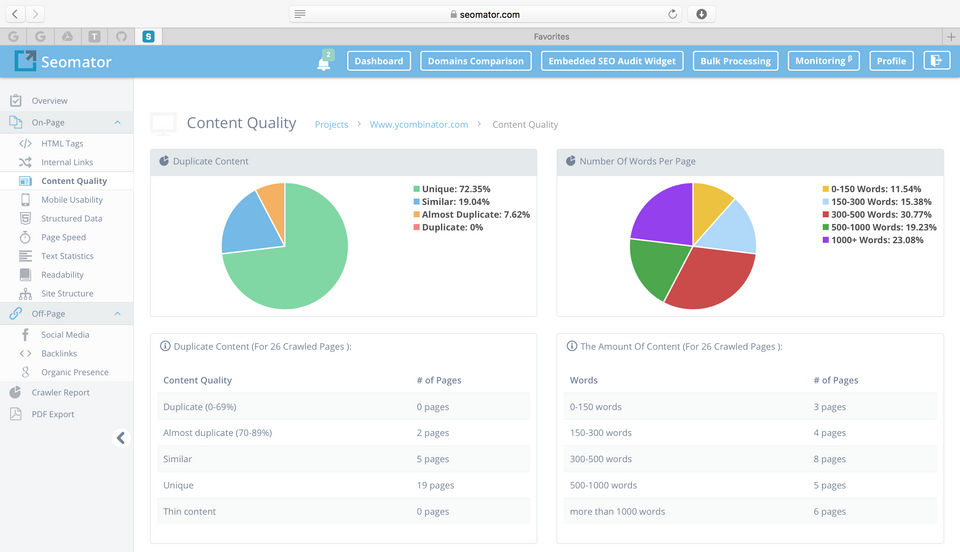Click Safari back navigation arrow

15,13
